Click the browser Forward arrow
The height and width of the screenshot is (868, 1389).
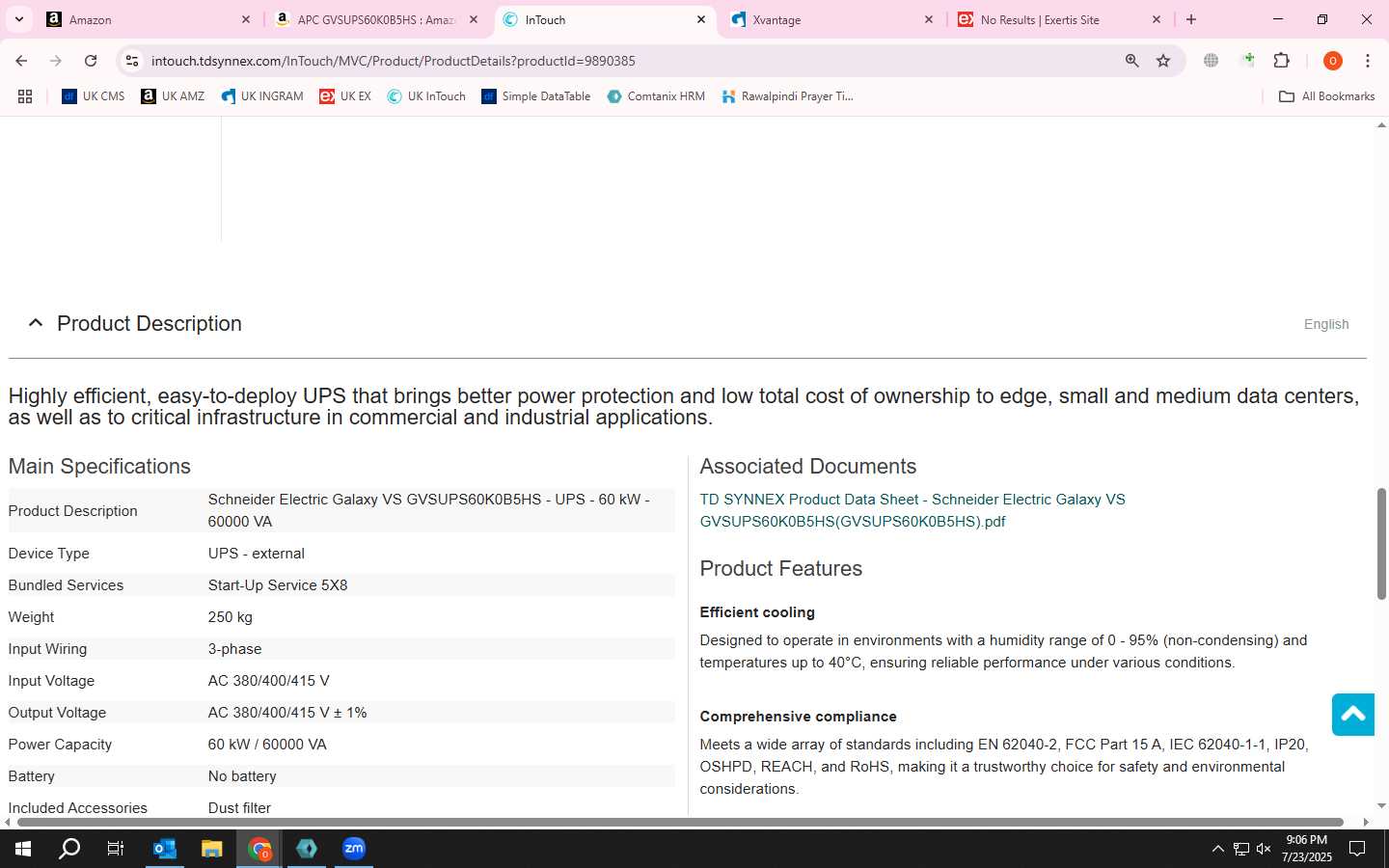[56, 61]
